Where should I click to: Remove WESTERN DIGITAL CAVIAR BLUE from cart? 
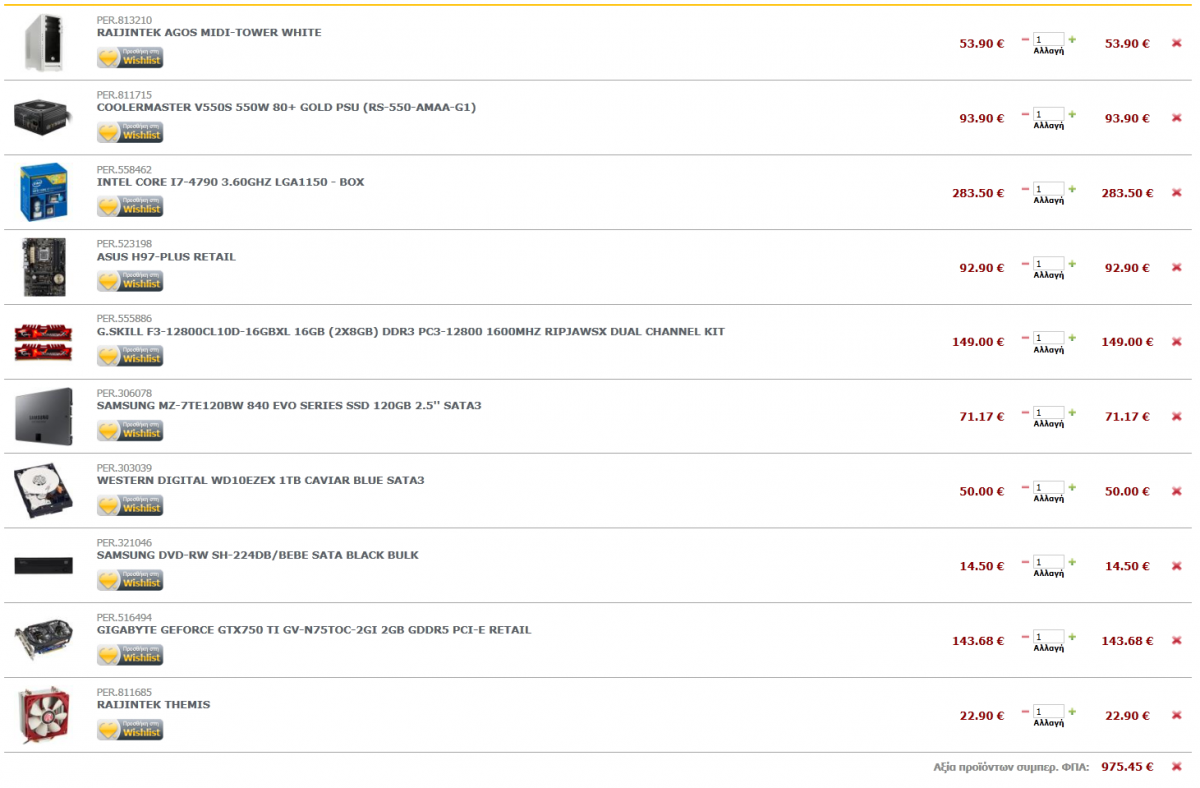(x=1176, y=491)
